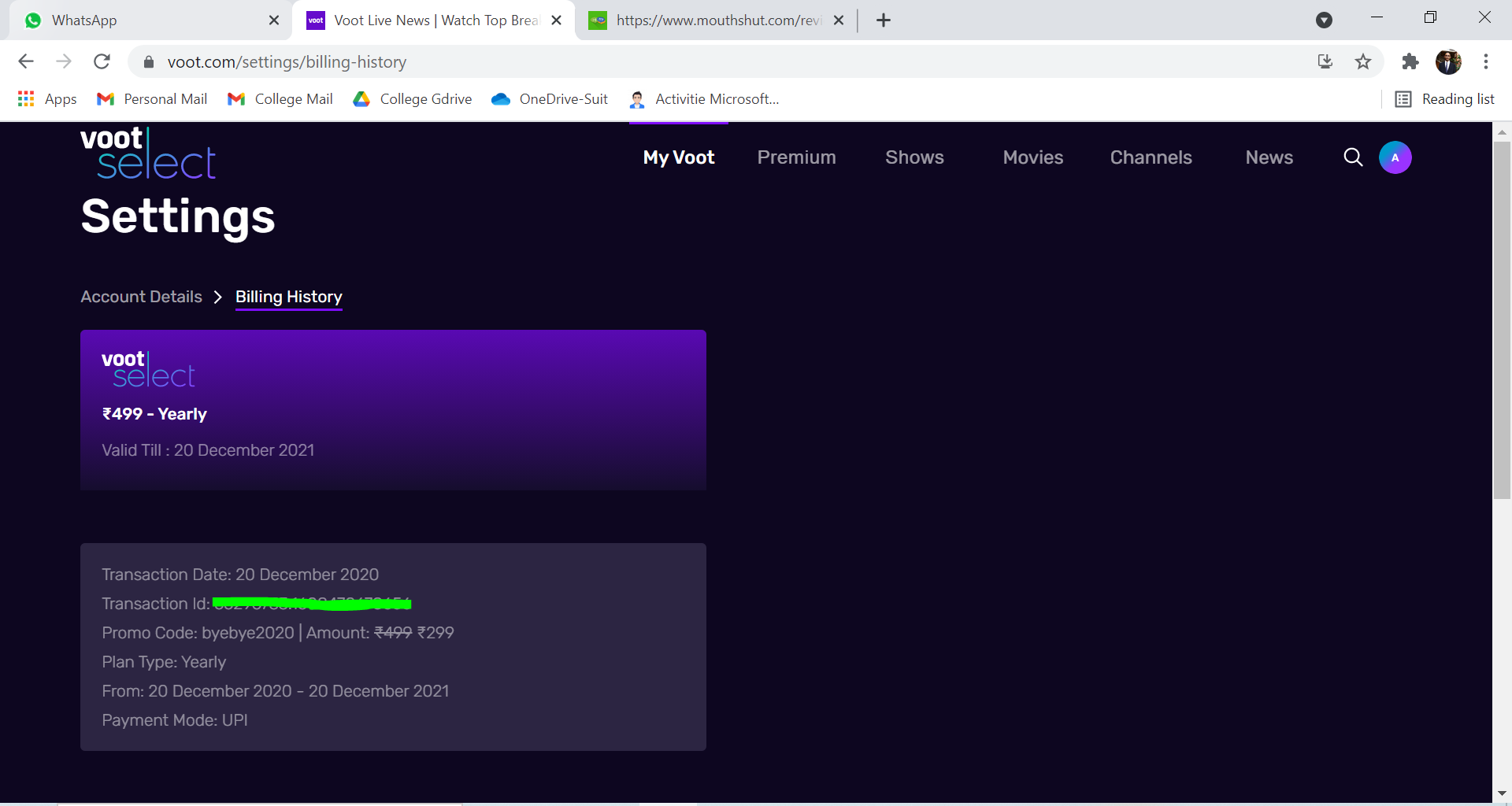Go to Account Details breadcrumb link
The width and height of the screenshot is (1512, 806).
142,297
